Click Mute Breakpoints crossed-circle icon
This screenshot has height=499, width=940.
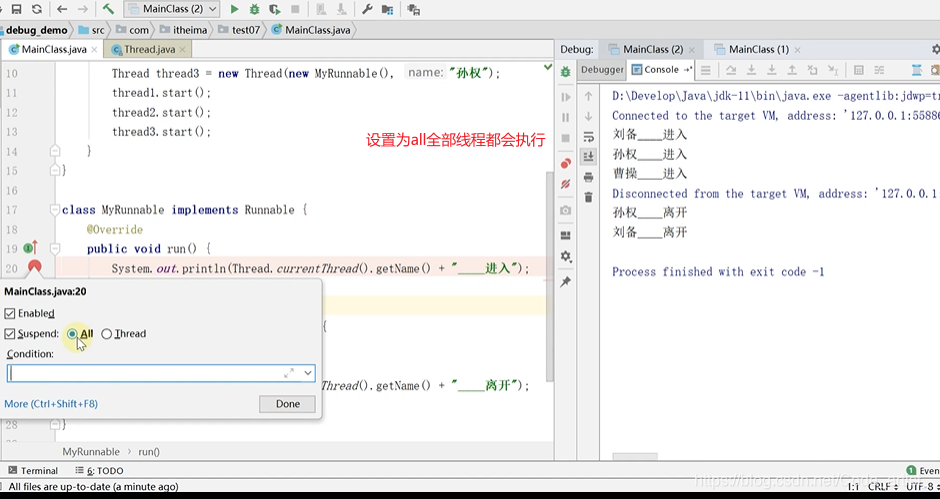pos(565,185)
